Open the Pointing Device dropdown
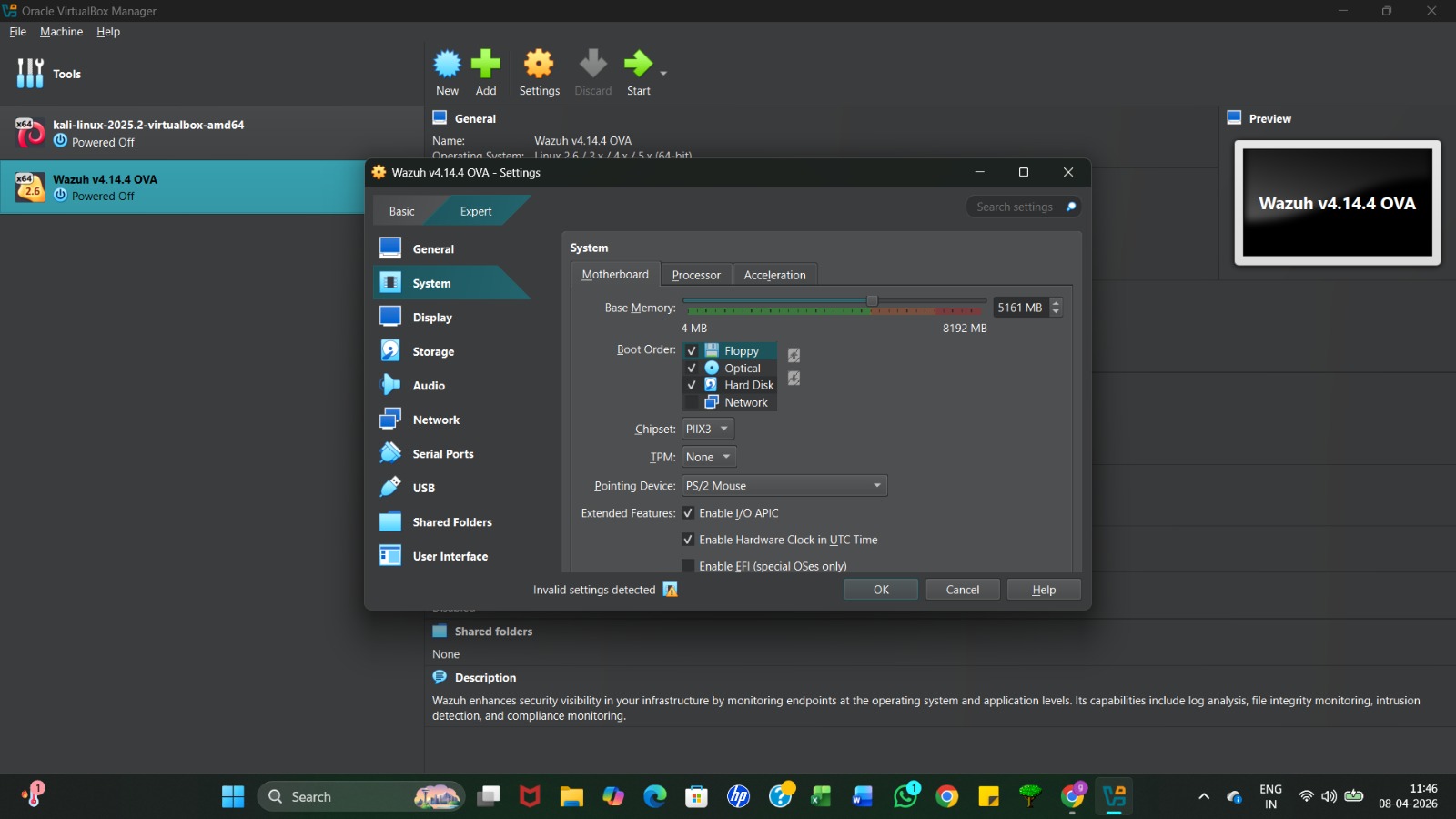Screen dimensions: 1456x819 tap(784, 486)
